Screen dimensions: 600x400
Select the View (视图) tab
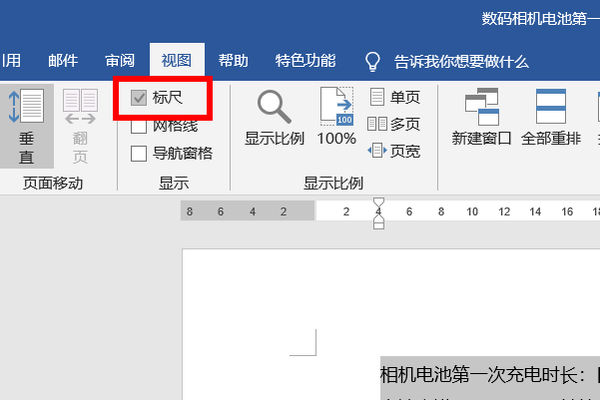(x=177, y=60)
